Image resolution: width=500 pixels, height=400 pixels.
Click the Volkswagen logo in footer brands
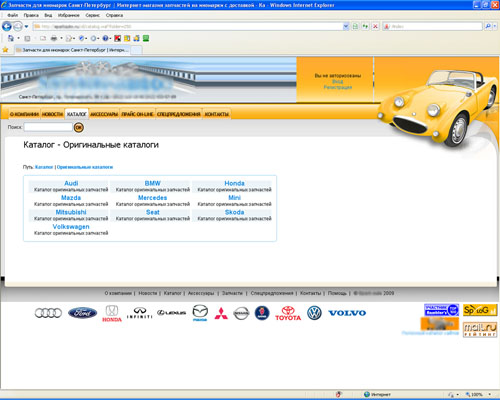pos(314,313)
